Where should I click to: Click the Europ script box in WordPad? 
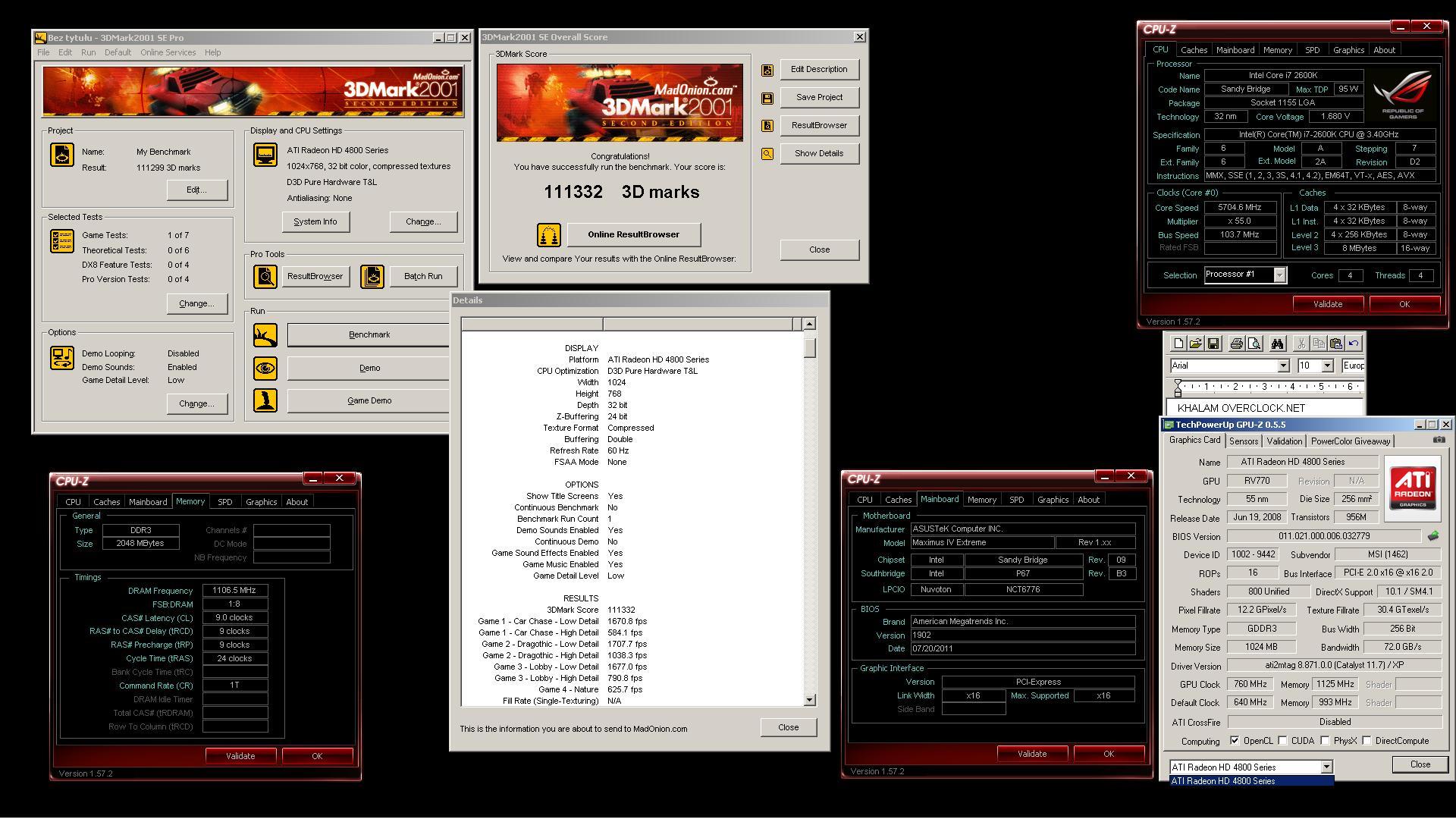click(1353, 366)
